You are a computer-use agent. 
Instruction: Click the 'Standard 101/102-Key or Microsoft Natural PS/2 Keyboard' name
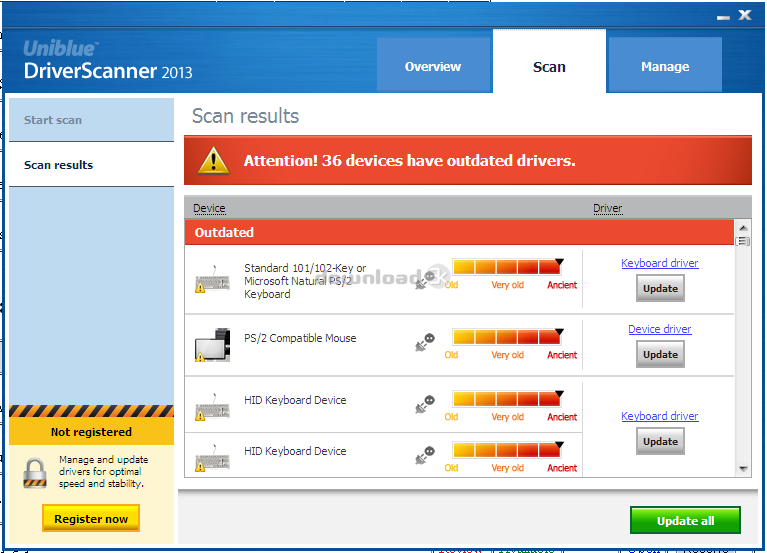point(305,281)
